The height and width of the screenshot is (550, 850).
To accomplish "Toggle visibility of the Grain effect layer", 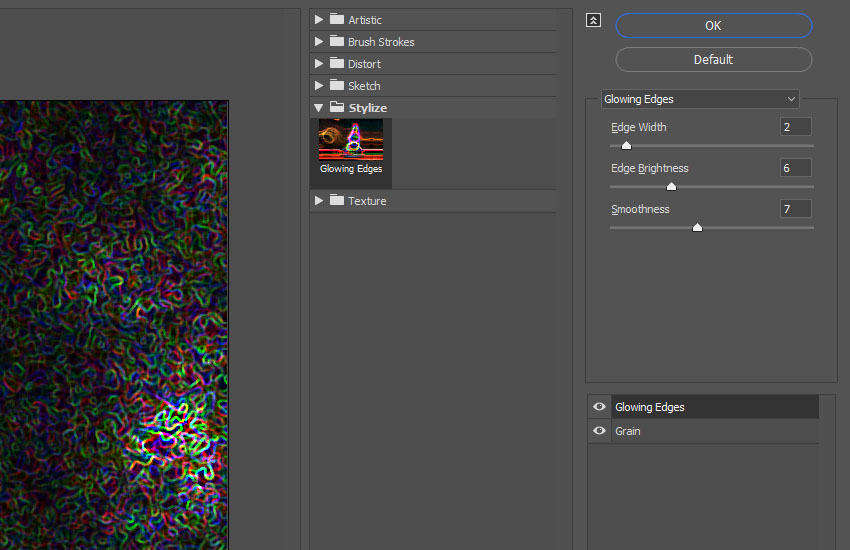I will click(600, 431).
